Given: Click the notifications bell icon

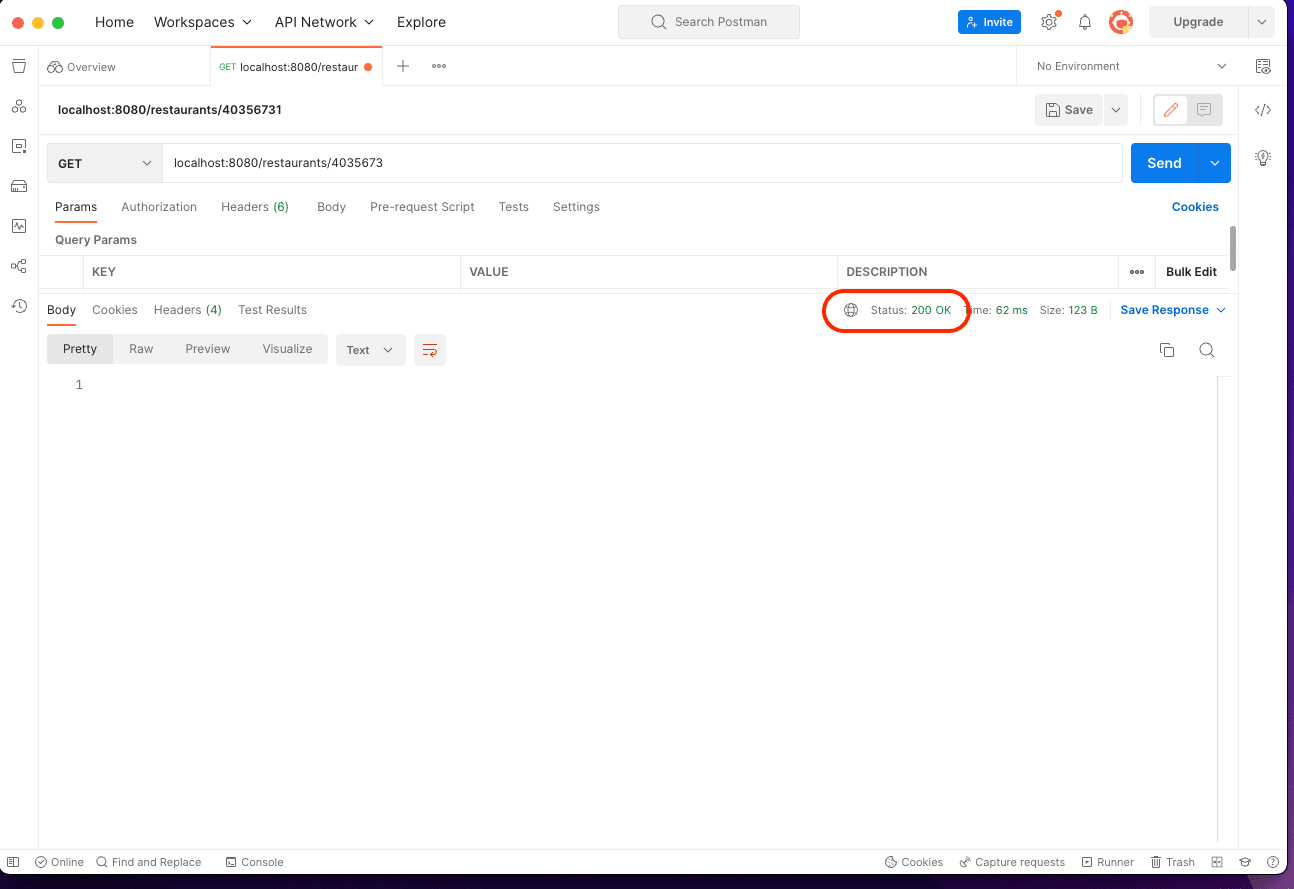Looking at the screenshot, I should coord(1084,22).
